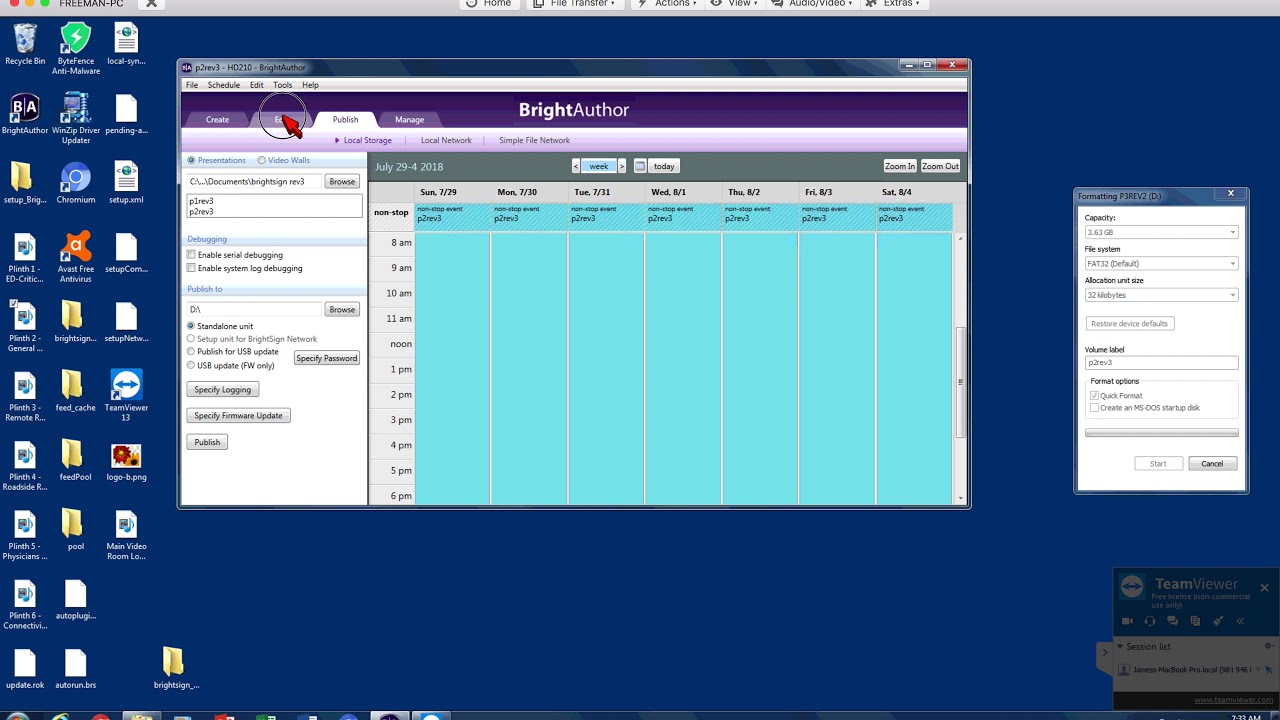Image resolution: width=1280 pixels, height=720 pixels.
Task: Click the Specify Logging button
Action: [x=223, y=390]
